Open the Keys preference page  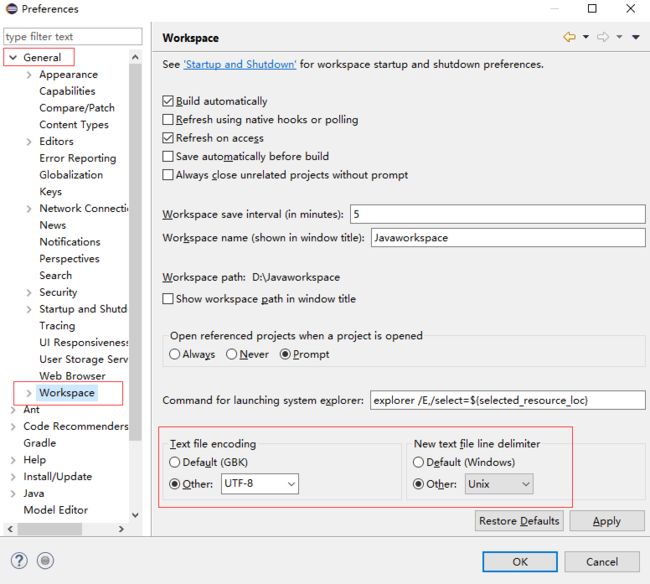pos(51,191)
